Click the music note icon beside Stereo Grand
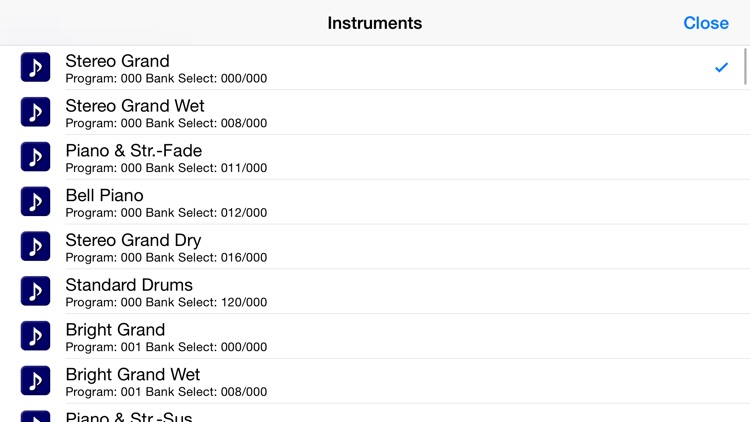The width and height of the screenshot is (750, 422). (35, 67)
